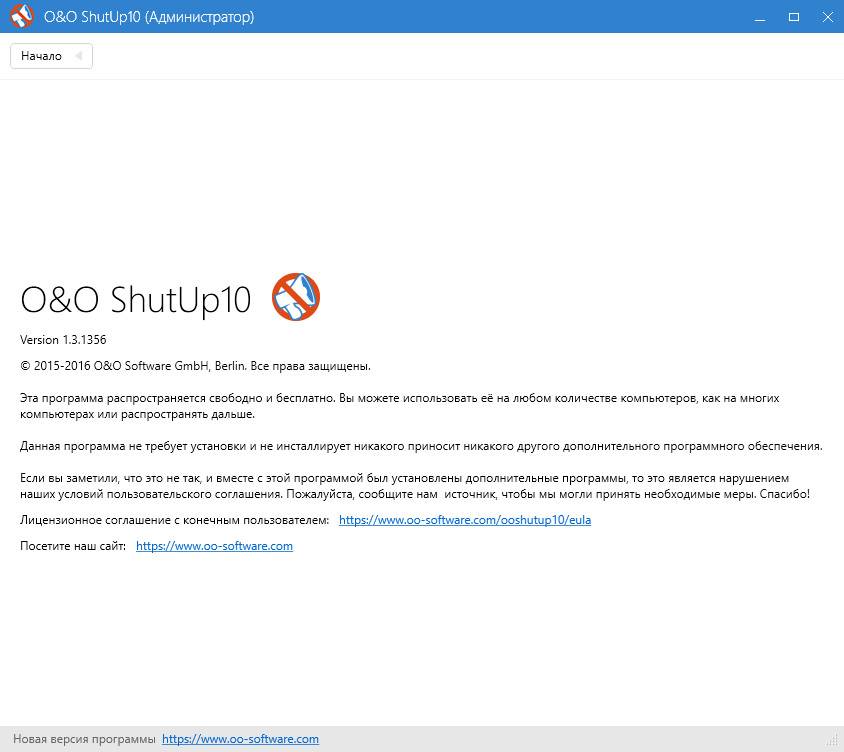Open the EULA link oo-software.com/ooshutup10/eula
Image resolution: width=844 pixels, height=752 pixels.
click(465, 520)
